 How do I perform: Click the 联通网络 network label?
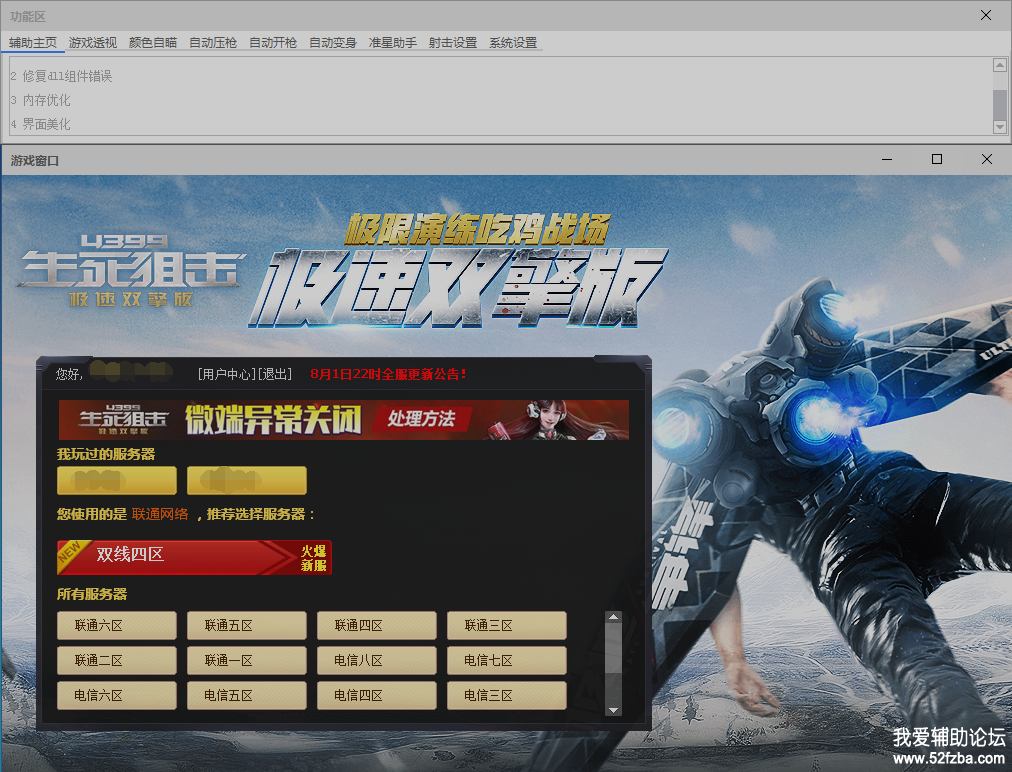click(160, 514)
